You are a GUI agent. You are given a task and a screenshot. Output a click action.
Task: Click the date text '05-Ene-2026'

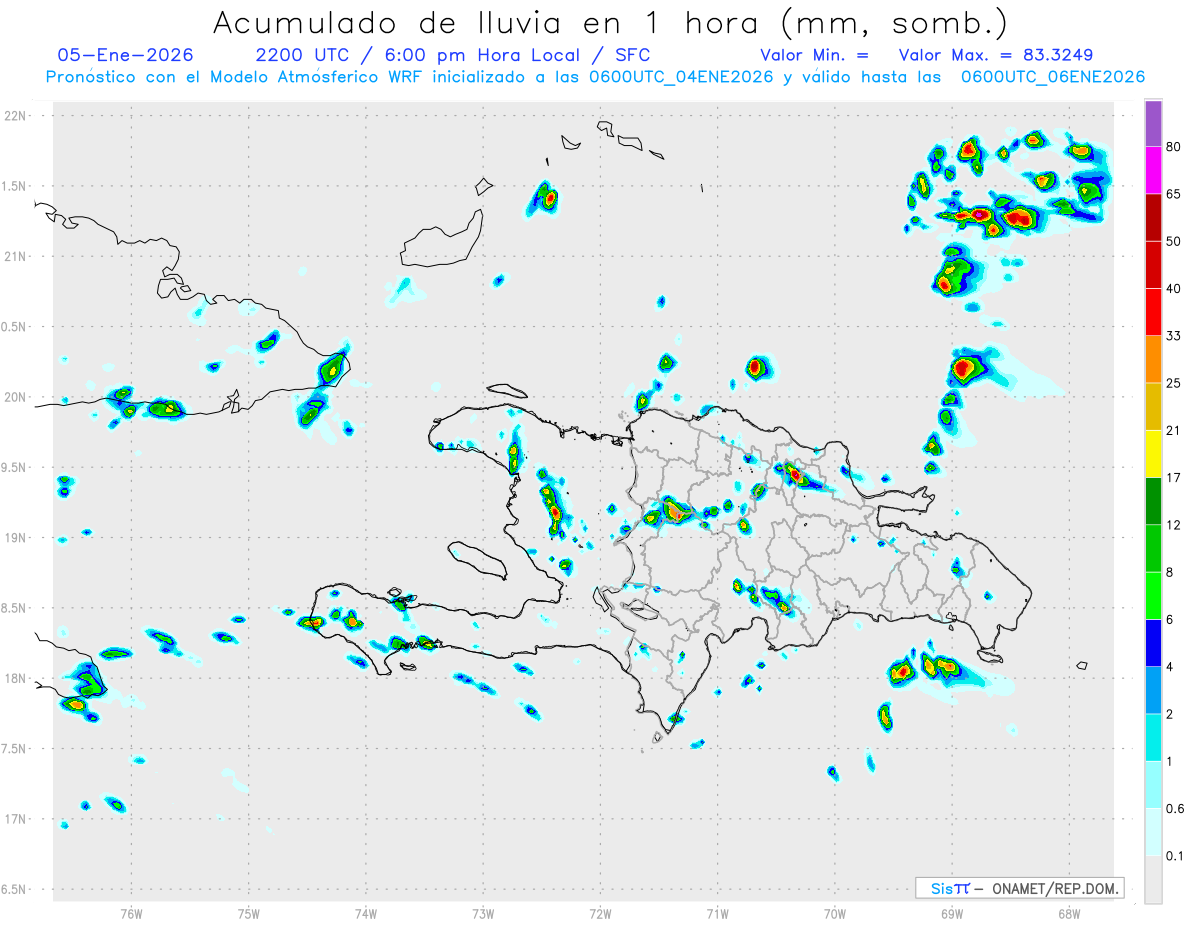[x=125, y=55]
